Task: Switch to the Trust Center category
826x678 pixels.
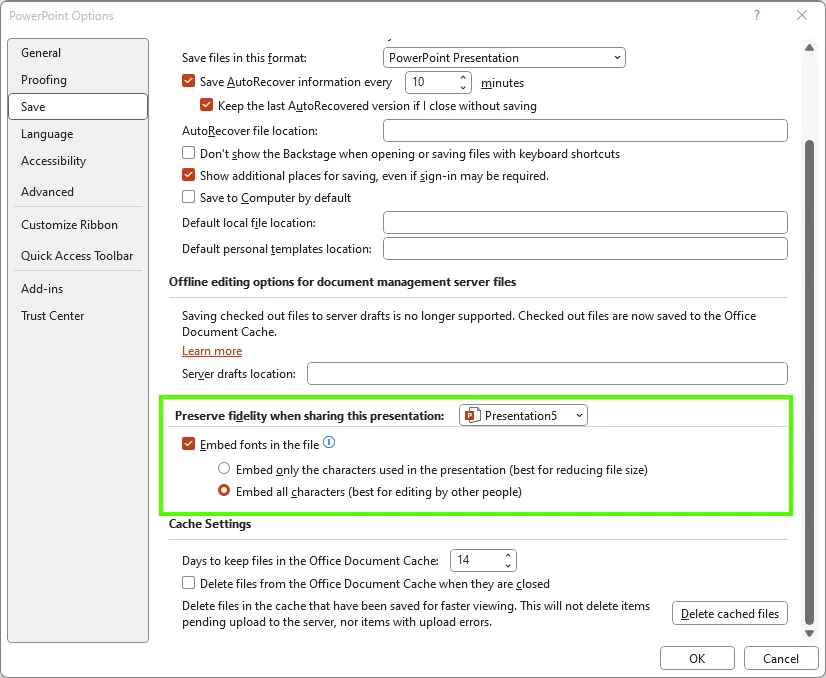Action: (53, 316)
